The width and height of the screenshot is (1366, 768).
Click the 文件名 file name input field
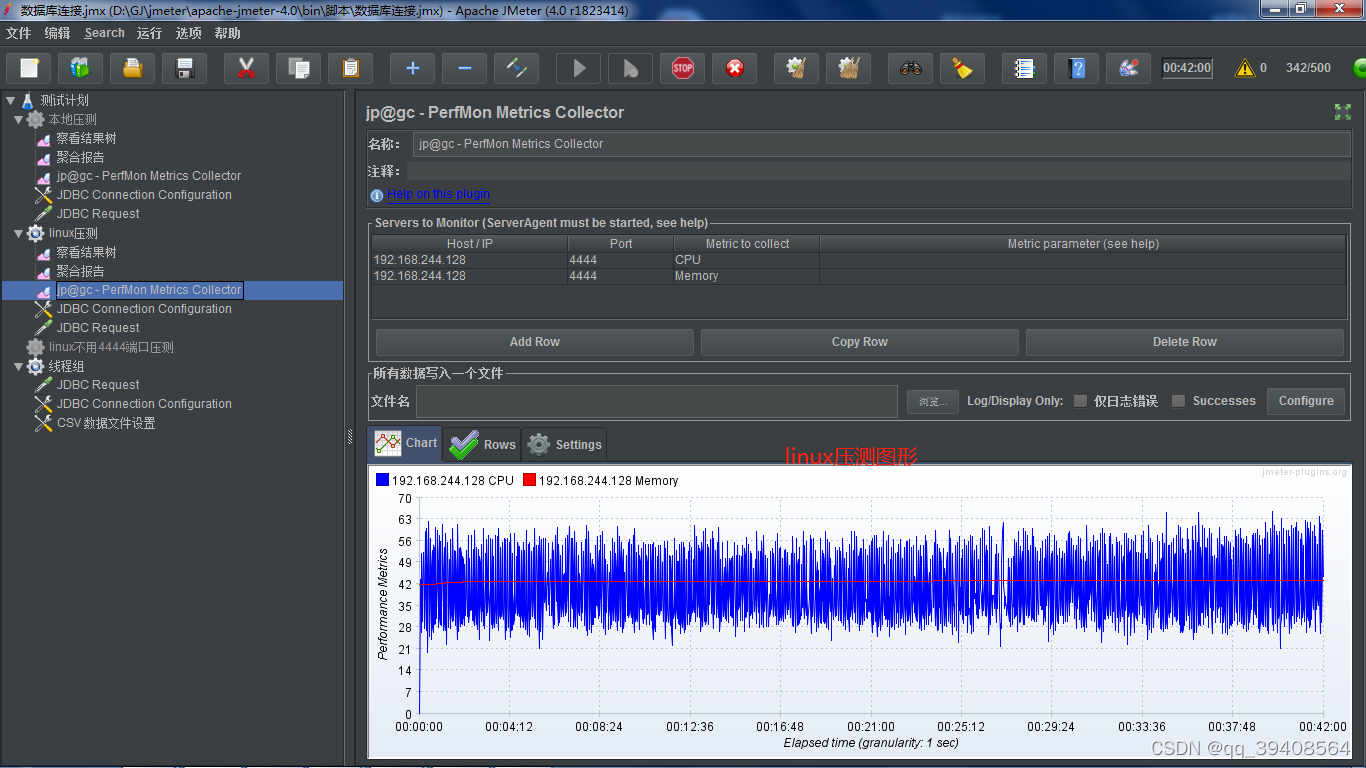click(656, 401)
